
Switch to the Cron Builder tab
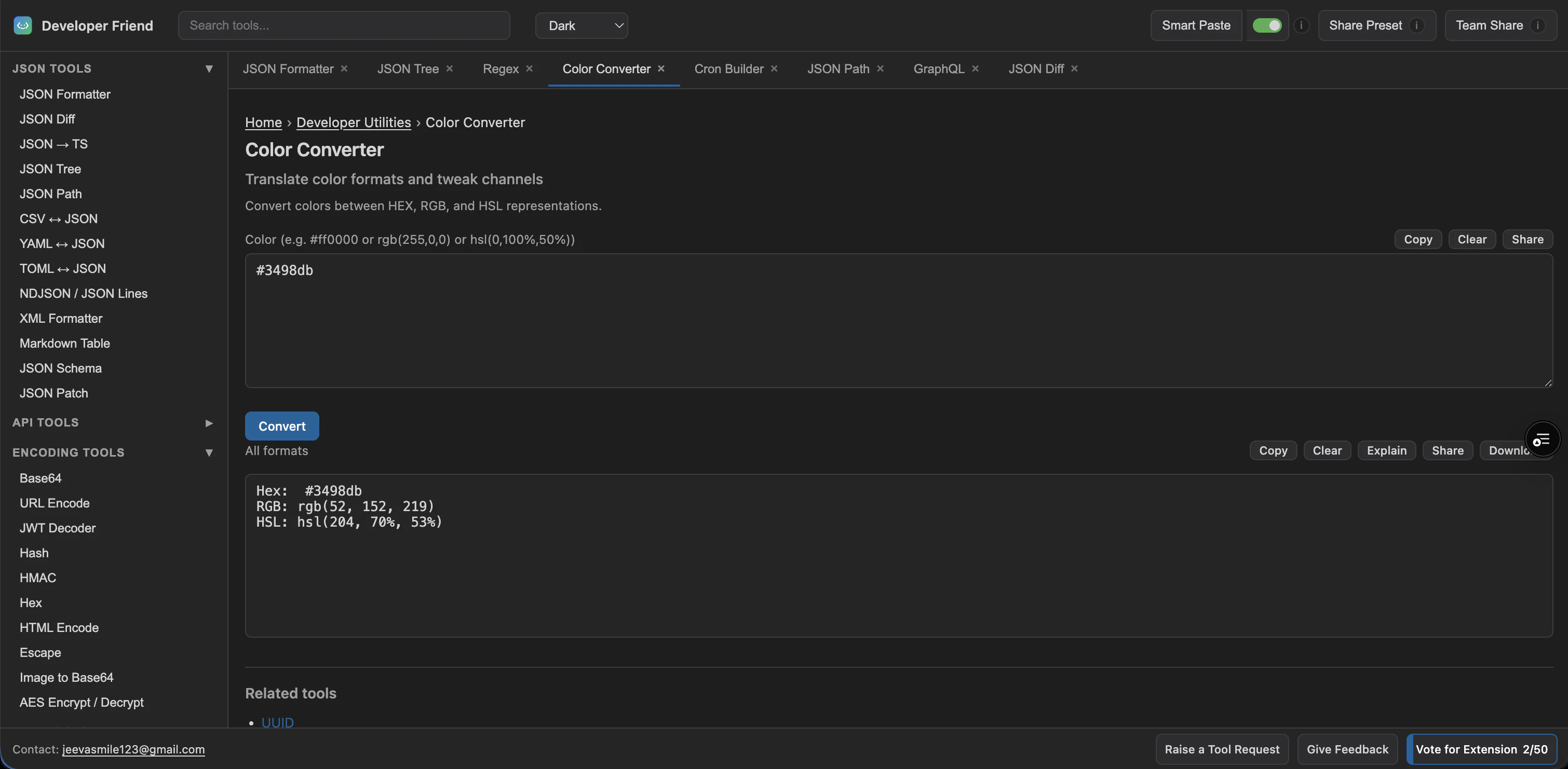click(x=728, y=68)
